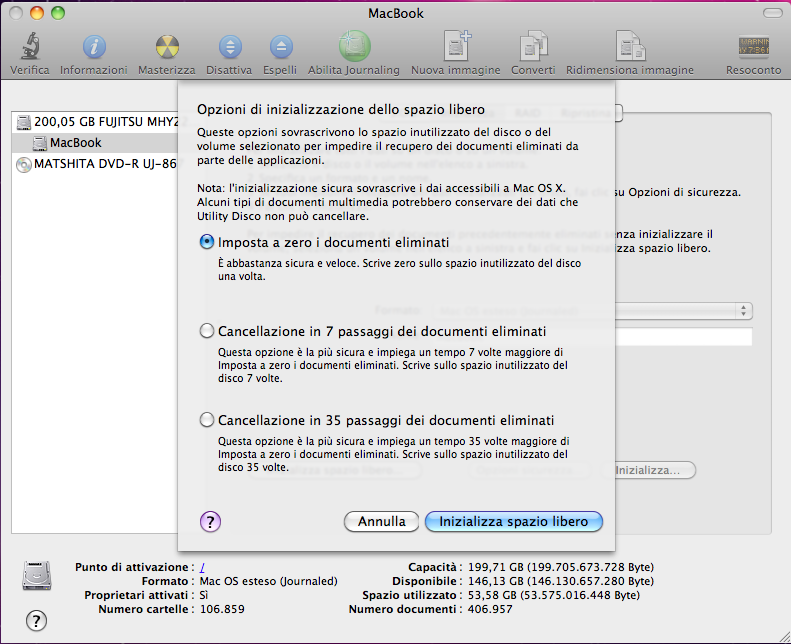
Task: Click the Disponibile value 146,13 GB
Action: pyautogui.click(x=560, y=581)
